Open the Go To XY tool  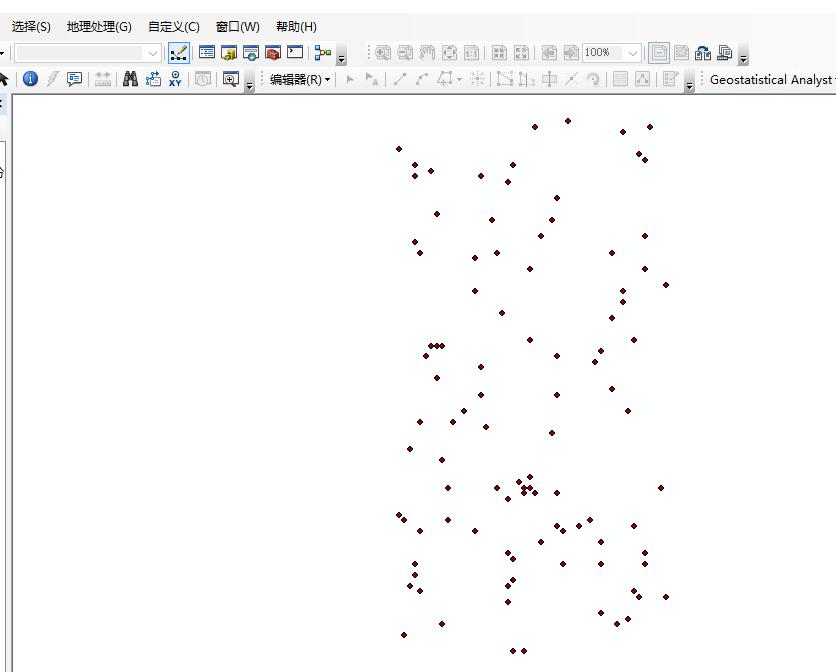175,79
